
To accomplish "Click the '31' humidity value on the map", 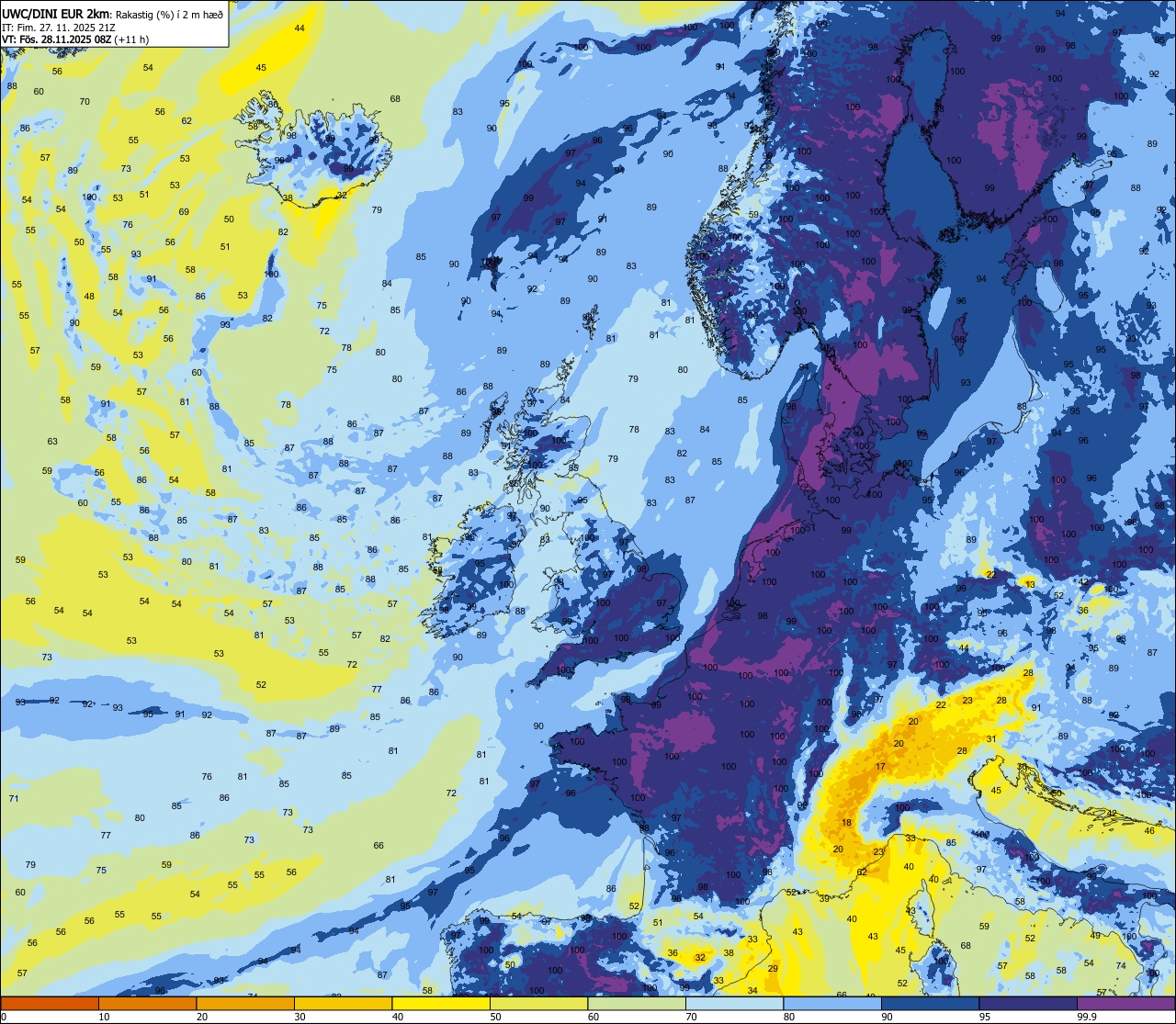I will [x=991, y=738].
